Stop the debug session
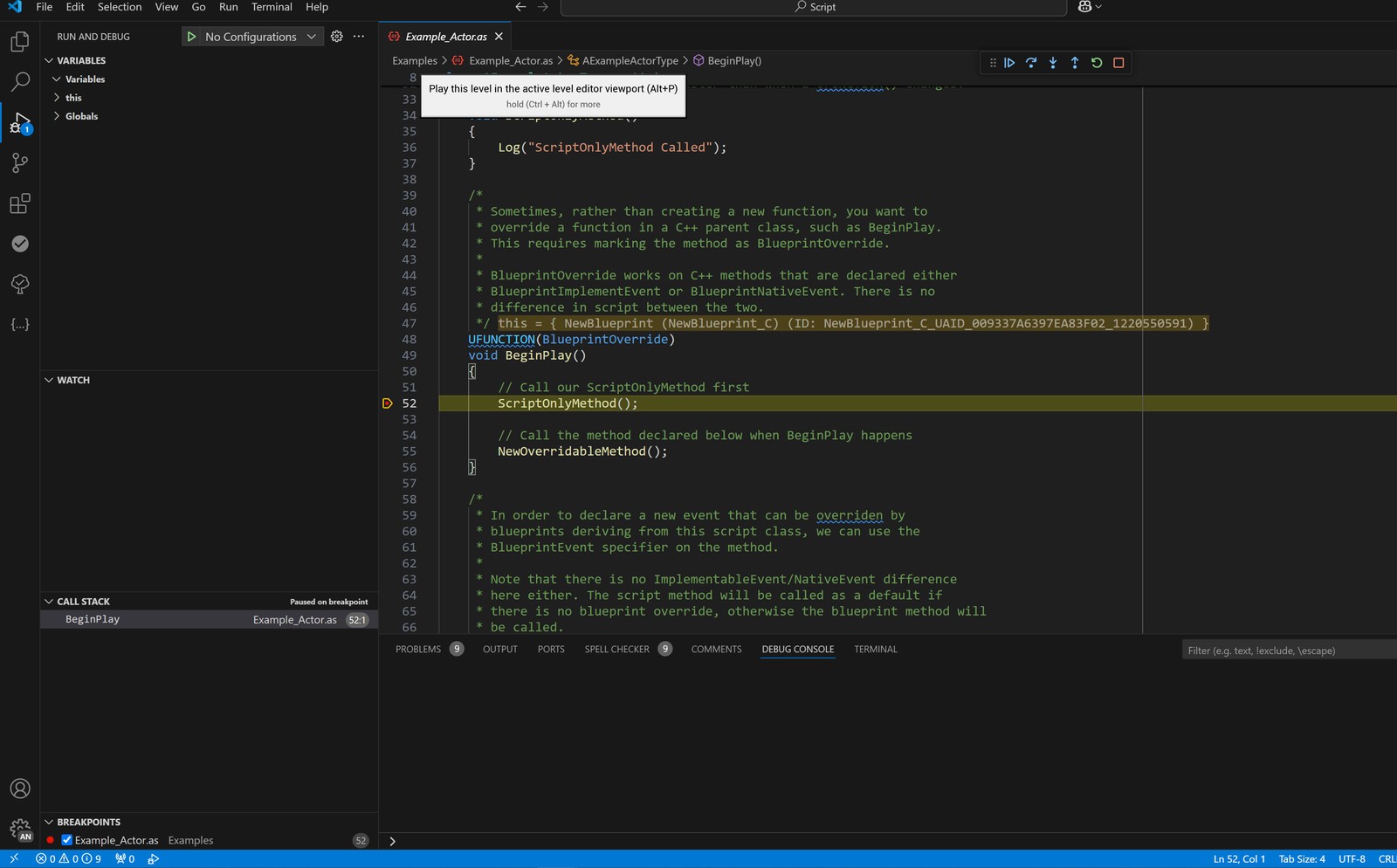Screen dimensions: 1397x868 [x=1118, y=63]
